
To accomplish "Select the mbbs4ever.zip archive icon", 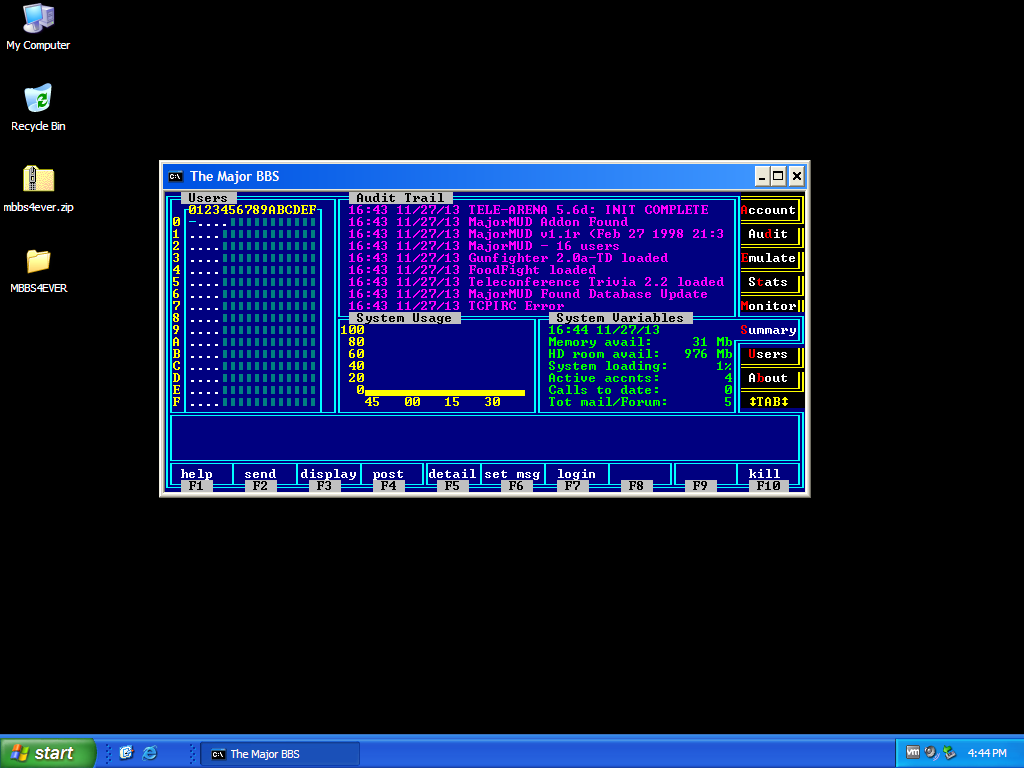I will [x=38, y=180].
